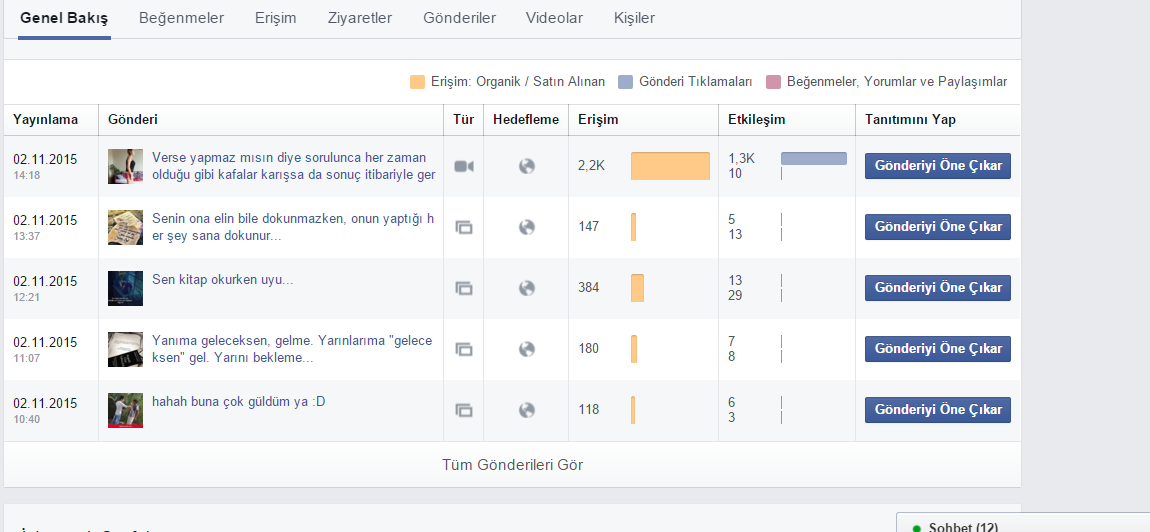Click the video type icon of first post

pos(464,167)
